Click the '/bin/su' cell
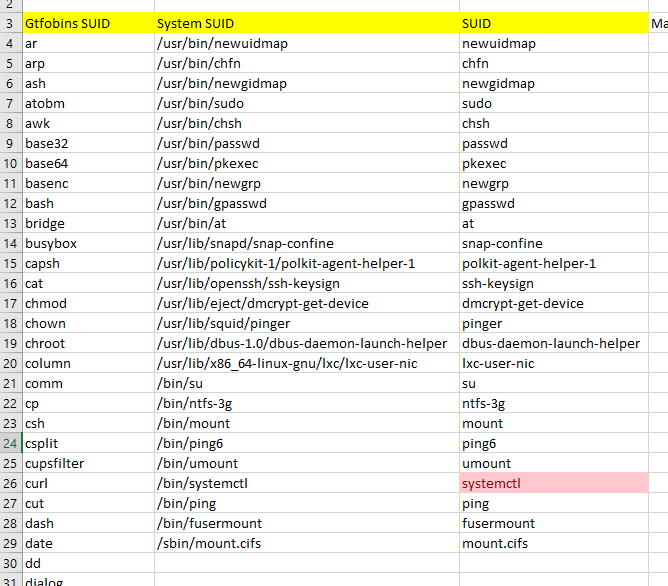The height and width of the screenshot is (586, 668). point(307,384)
